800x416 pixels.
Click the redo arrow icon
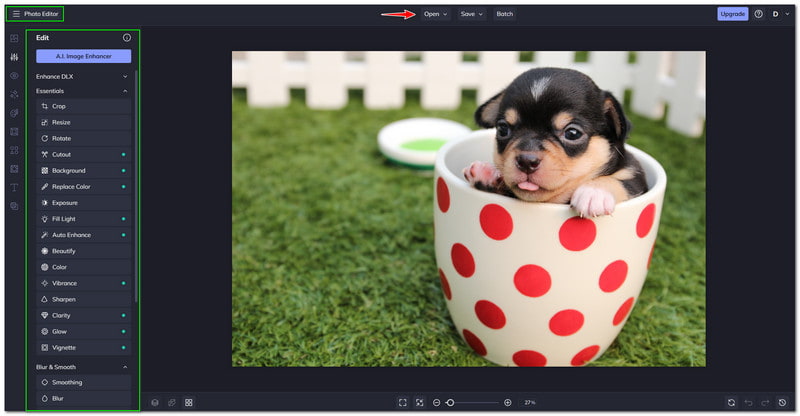(765, 403)
